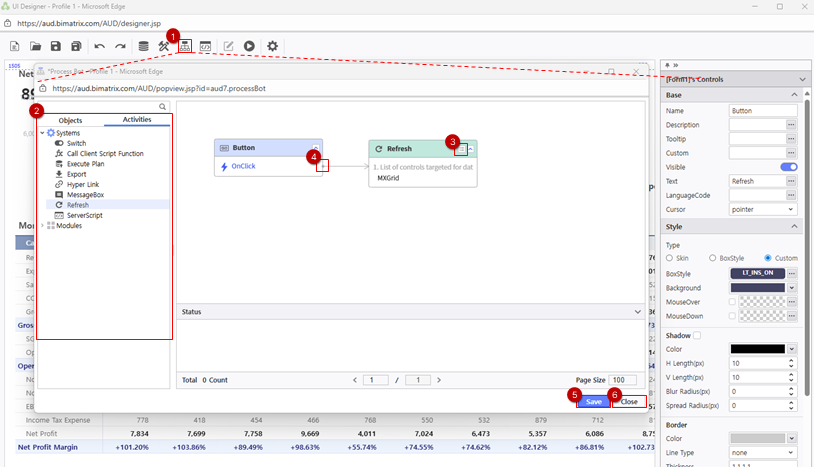Screen dimensions: 814x467
Task: Switch to the Objects tab
Action: click(70, 120)
